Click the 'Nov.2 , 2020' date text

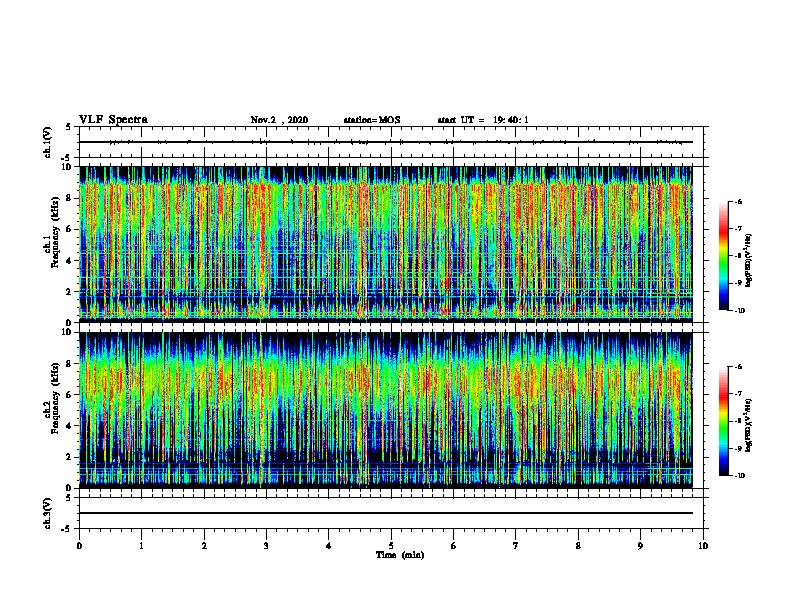(279, 120)
